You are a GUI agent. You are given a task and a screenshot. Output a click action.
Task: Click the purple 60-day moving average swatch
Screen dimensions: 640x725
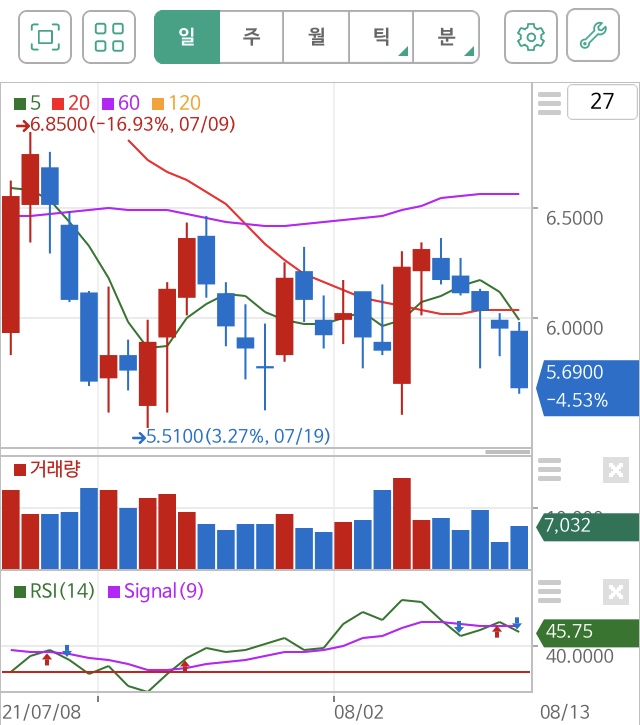click(108, 104)
